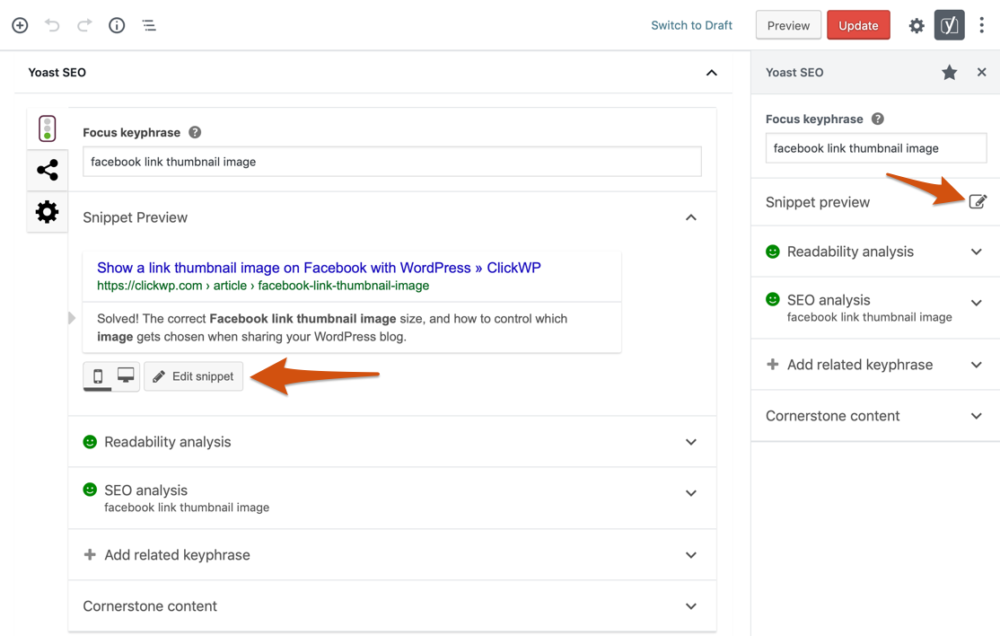Expand sidebar Readability analysis section

click(x=976, y=251)
